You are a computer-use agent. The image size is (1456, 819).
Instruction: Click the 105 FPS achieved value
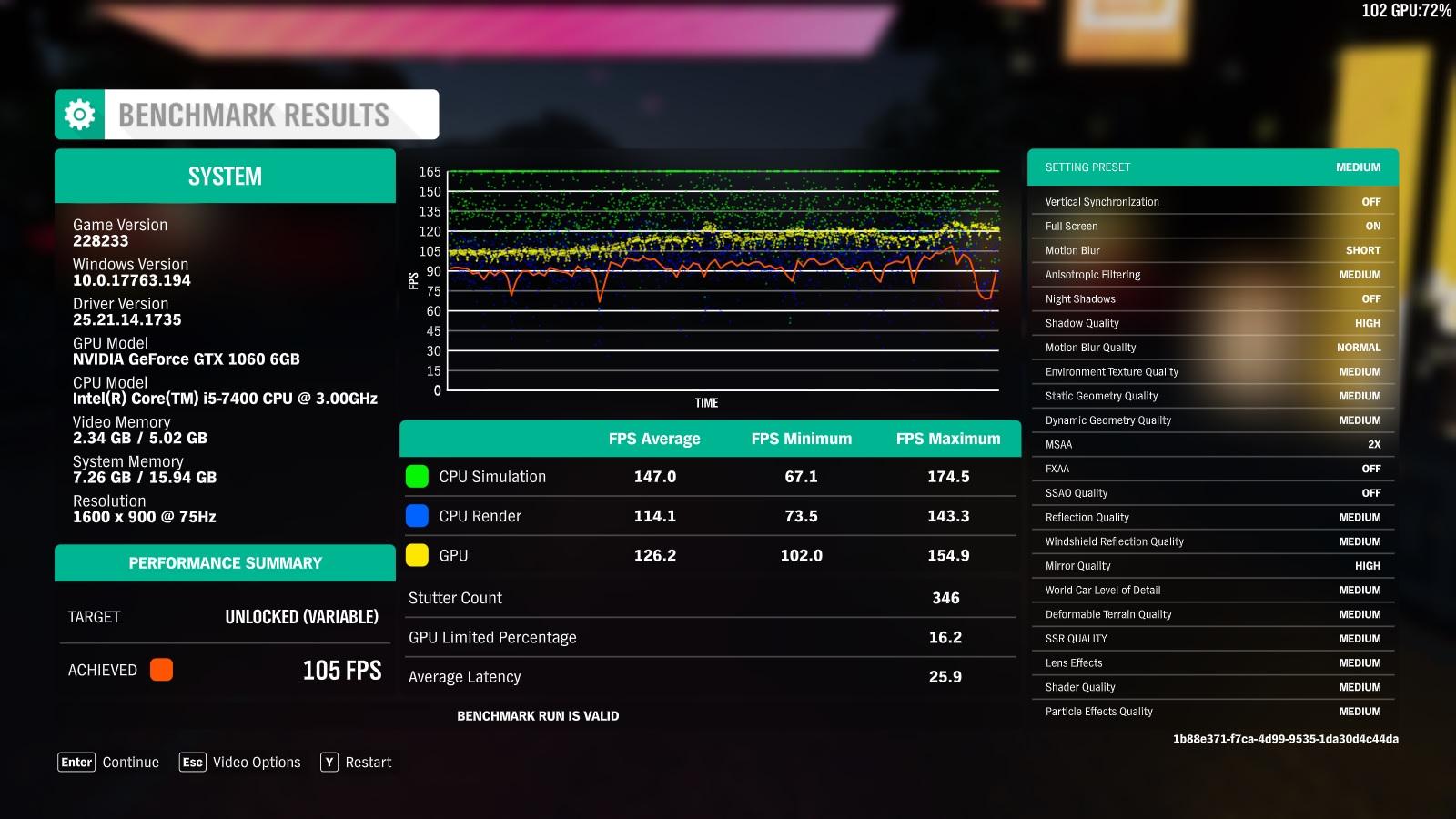(342, 671)
